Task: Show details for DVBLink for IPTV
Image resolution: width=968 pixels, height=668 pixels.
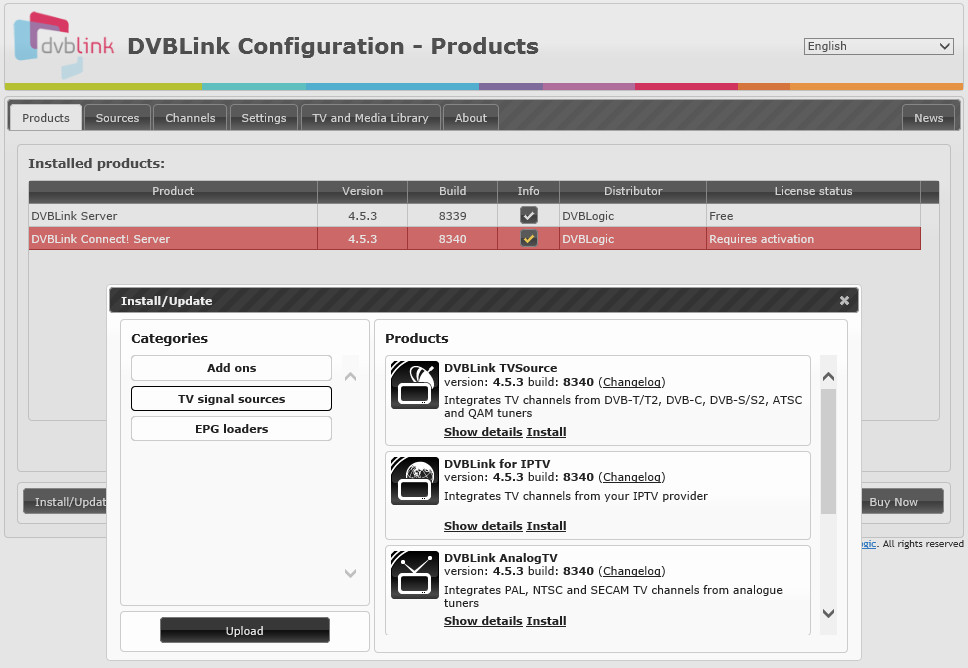Action: (x=483, y=526)
